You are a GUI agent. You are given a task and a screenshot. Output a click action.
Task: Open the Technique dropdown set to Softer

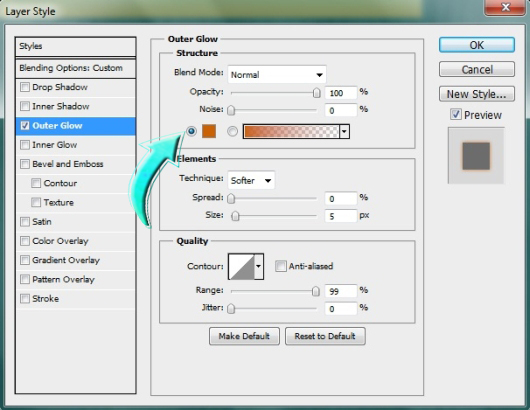(251, 180)
